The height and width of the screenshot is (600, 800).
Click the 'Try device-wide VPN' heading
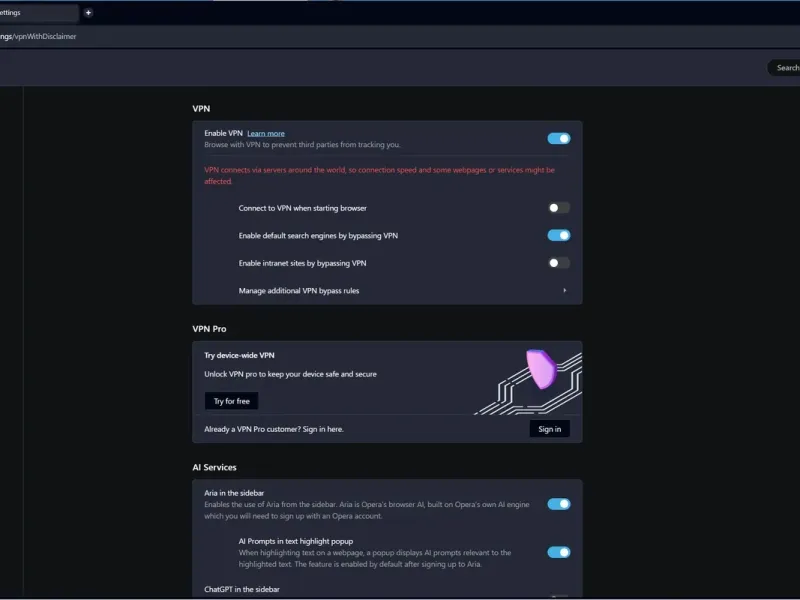coord(239,356)
